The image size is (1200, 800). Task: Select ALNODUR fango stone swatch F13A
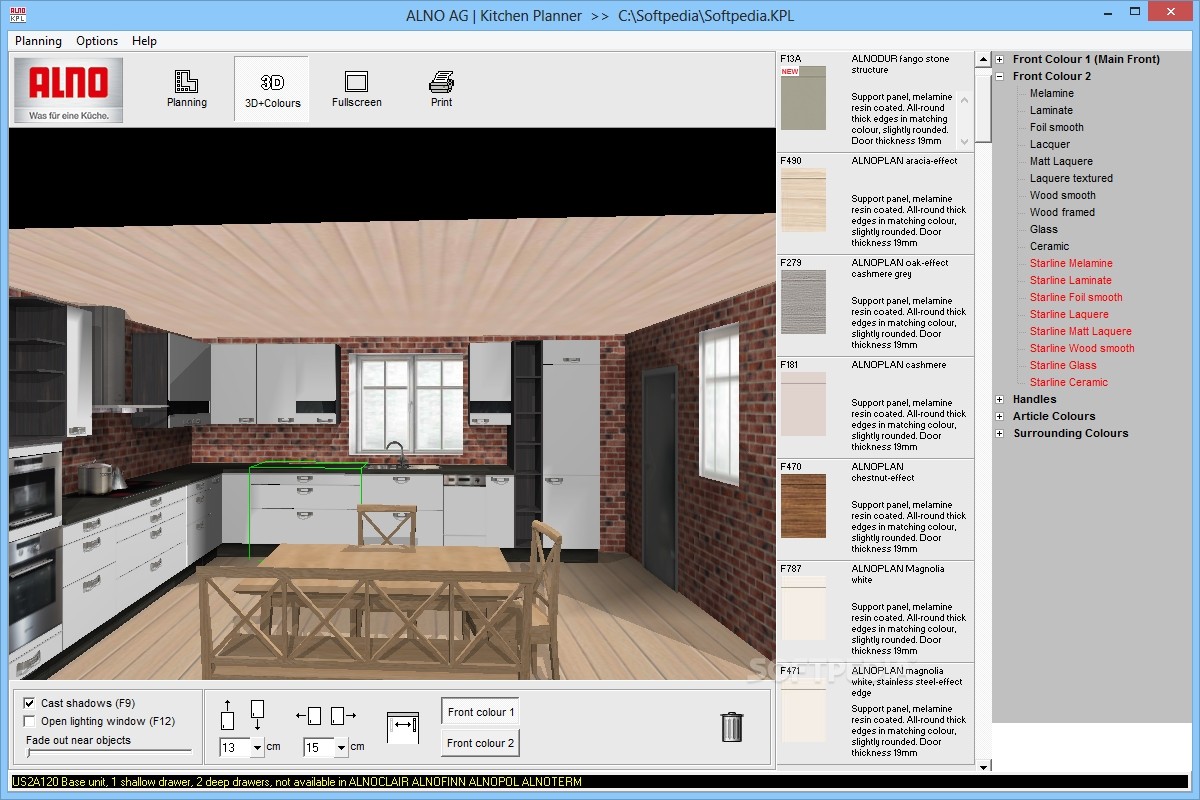click(x=803, y=98)
